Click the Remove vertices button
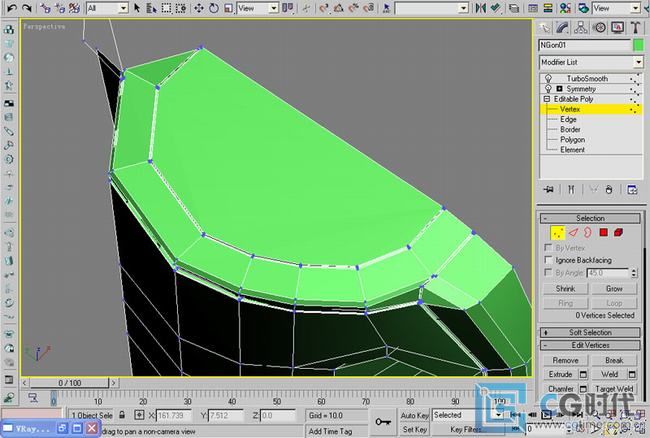 coord(565,361)
